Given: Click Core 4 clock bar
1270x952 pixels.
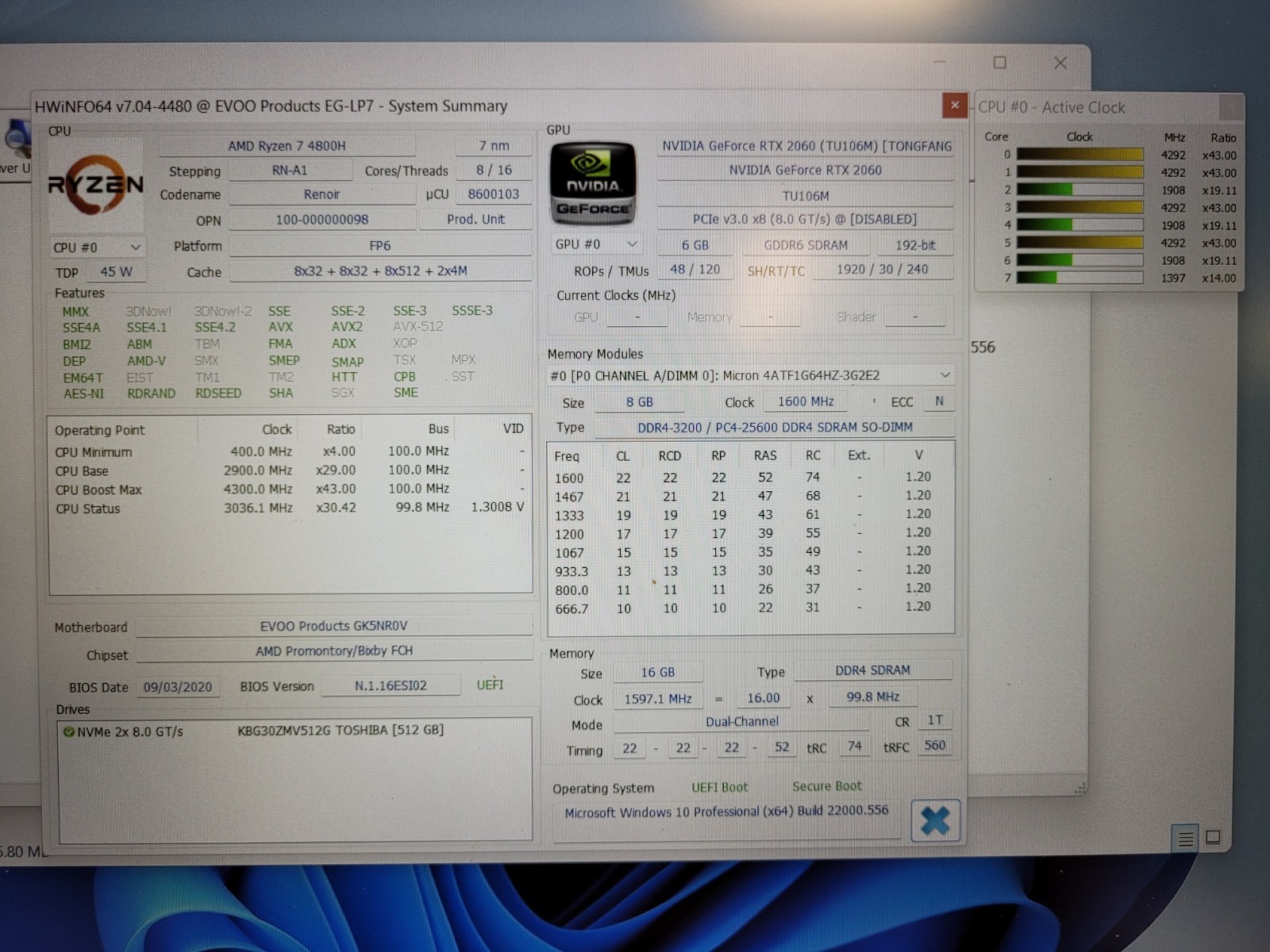Looking at the screenshot, I should click(1080, 225).
